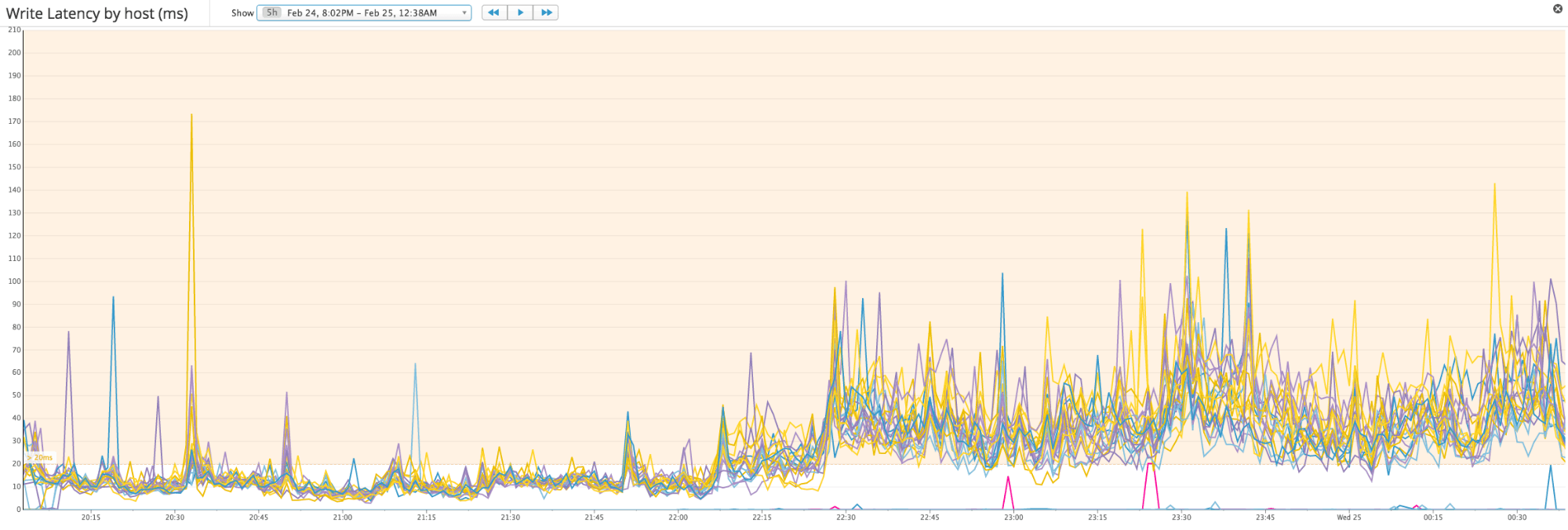
Task: Click the 'Show' label beside the time selector
Action: coord(242,13)
